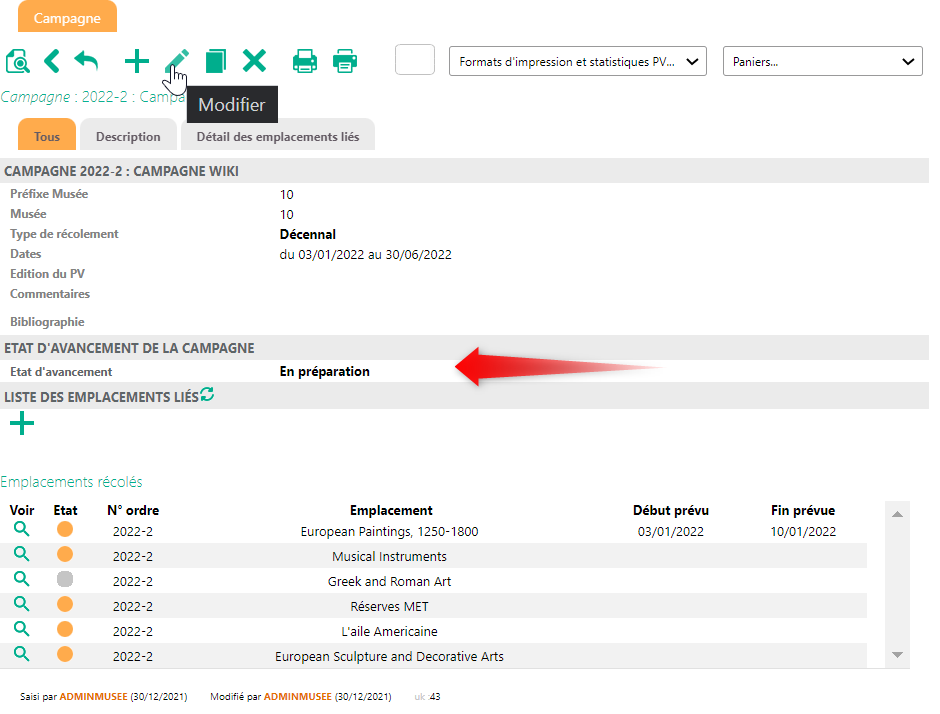Click the return arrow icon

[87, 62]
